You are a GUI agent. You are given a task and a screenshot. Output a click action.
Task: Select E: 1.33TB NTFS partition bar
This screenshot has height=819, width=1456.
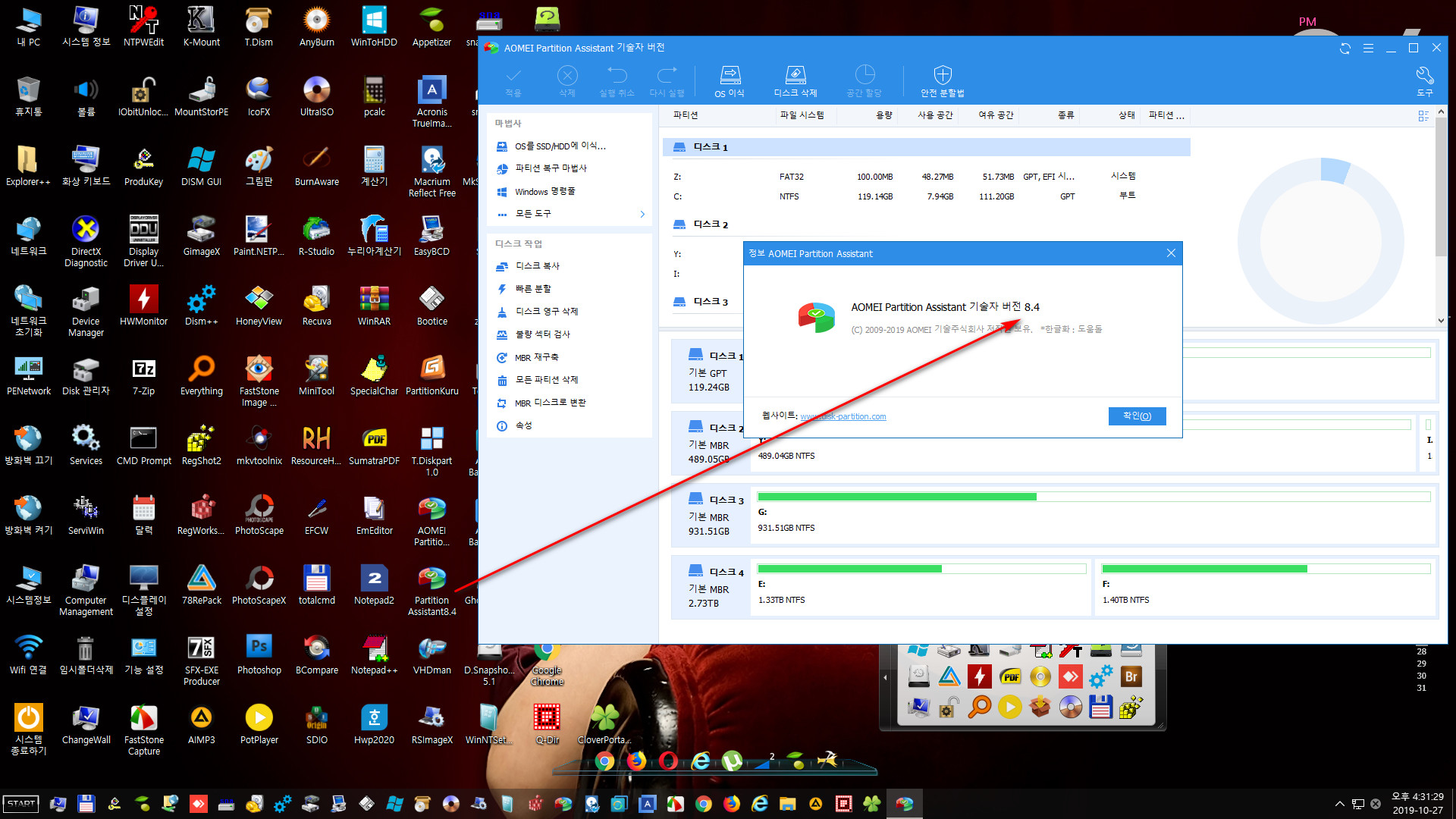(921, 588)
